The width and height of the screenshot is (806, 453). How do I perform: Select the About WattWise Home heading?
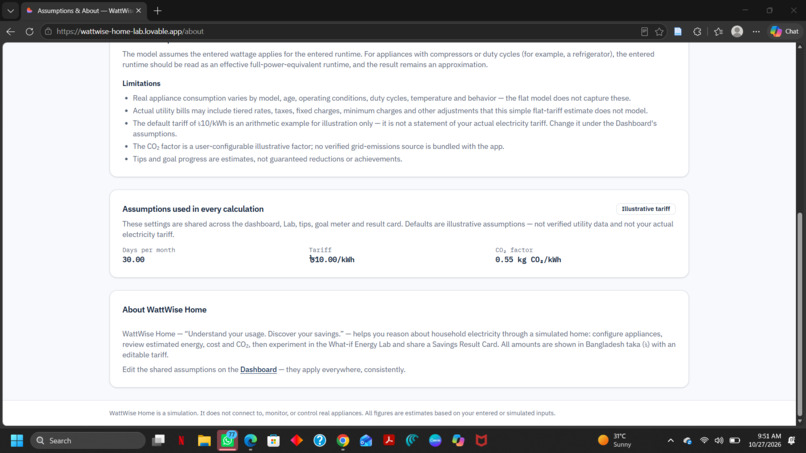pos(164,310)
